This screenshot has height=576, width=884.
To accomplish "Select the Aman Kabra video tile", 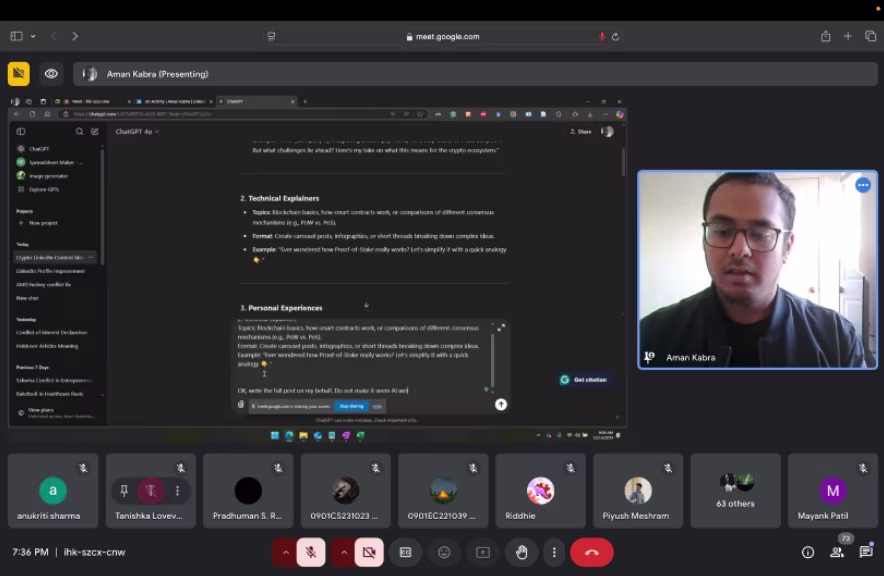I will (757, 270).
